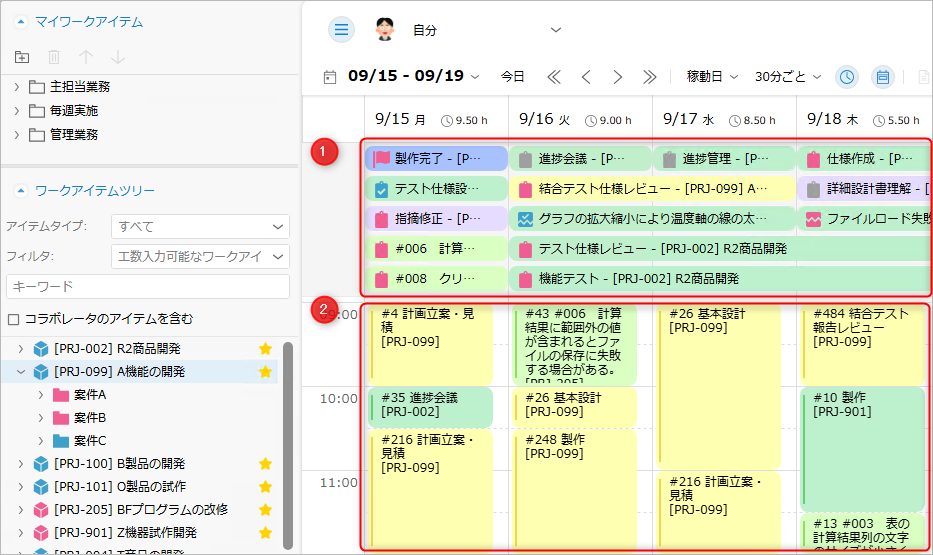Click the blue calendar view icon in toolbar
933x555 pixels.
pyautogui.click(x=882, y=77)
